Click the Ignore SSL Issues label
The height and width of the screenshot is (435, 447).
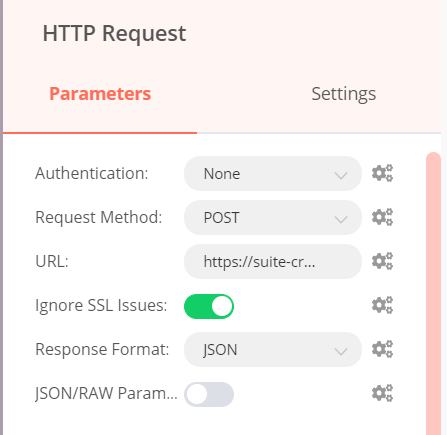click(101, 305)
